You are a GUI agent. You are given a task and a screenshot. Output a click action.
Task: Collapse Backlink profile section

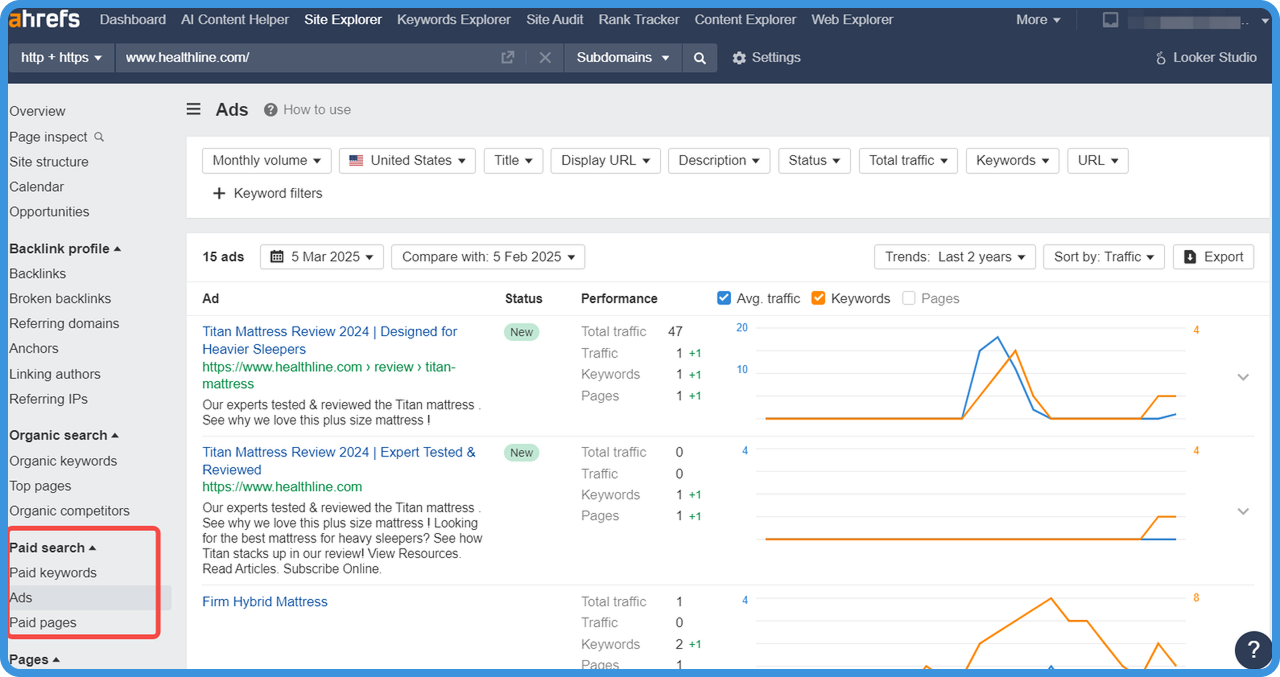(65, 249)
